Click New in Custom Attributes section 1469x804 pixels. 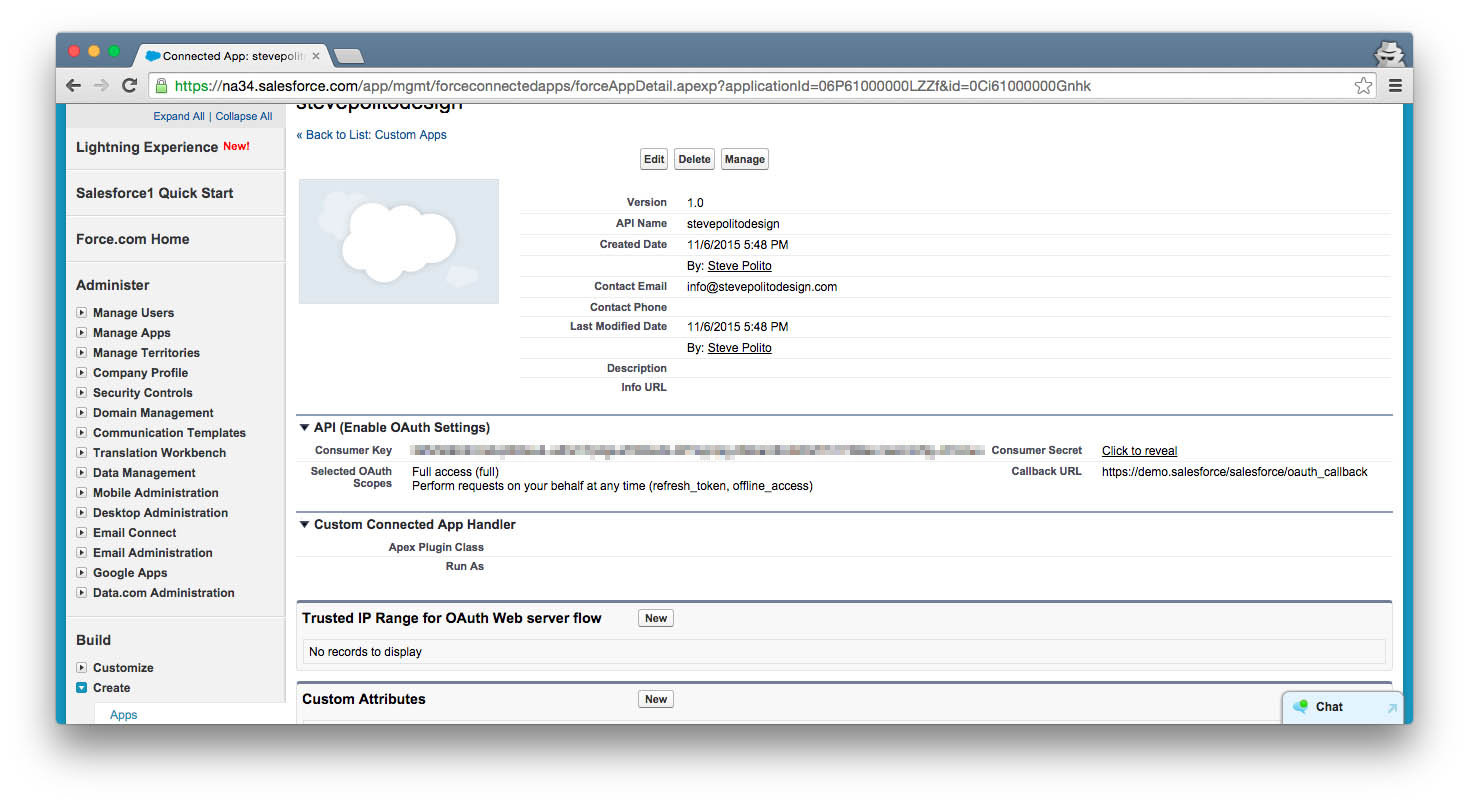(x=656, y=699)
